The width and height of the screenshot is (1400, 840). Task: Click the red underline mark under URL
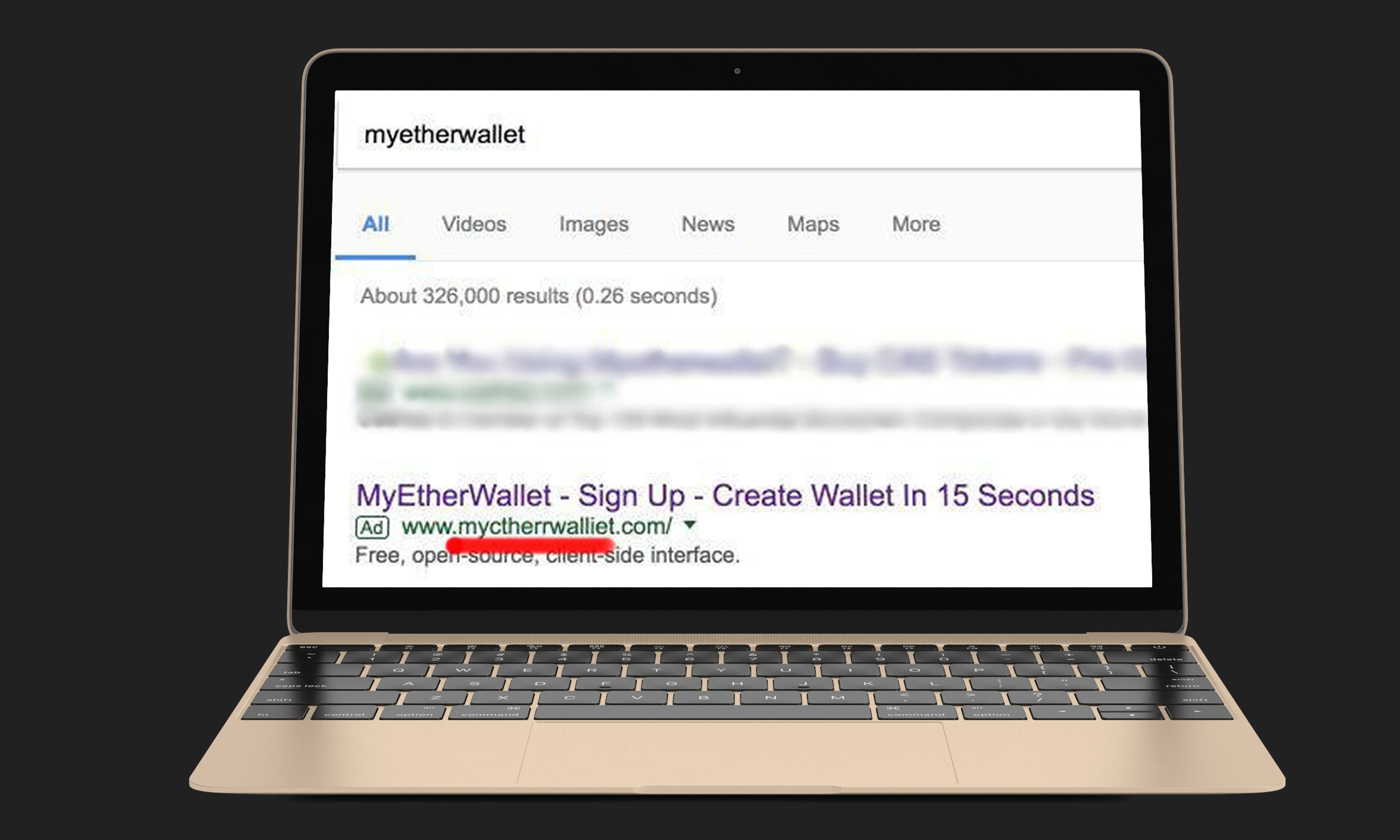pyautogui.click(x=530, y=545)
